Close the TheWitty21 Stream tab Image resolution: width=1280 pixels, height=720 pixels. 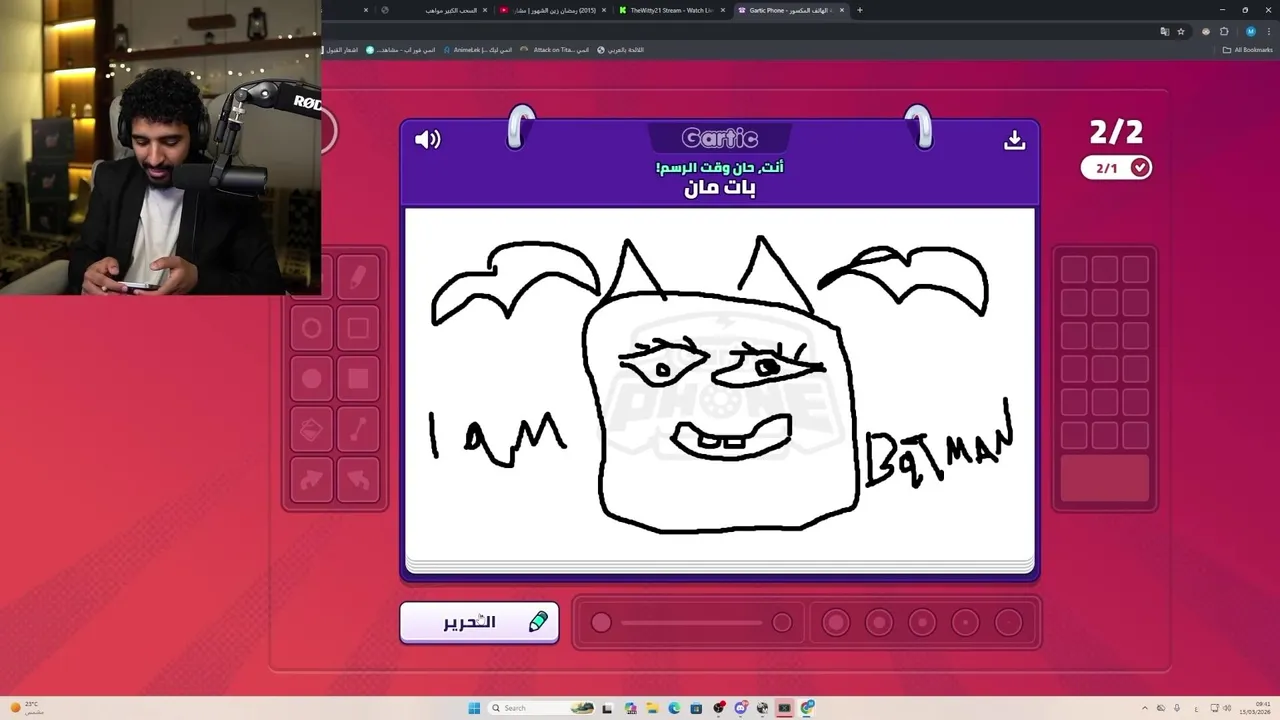(x=723, y=10)
